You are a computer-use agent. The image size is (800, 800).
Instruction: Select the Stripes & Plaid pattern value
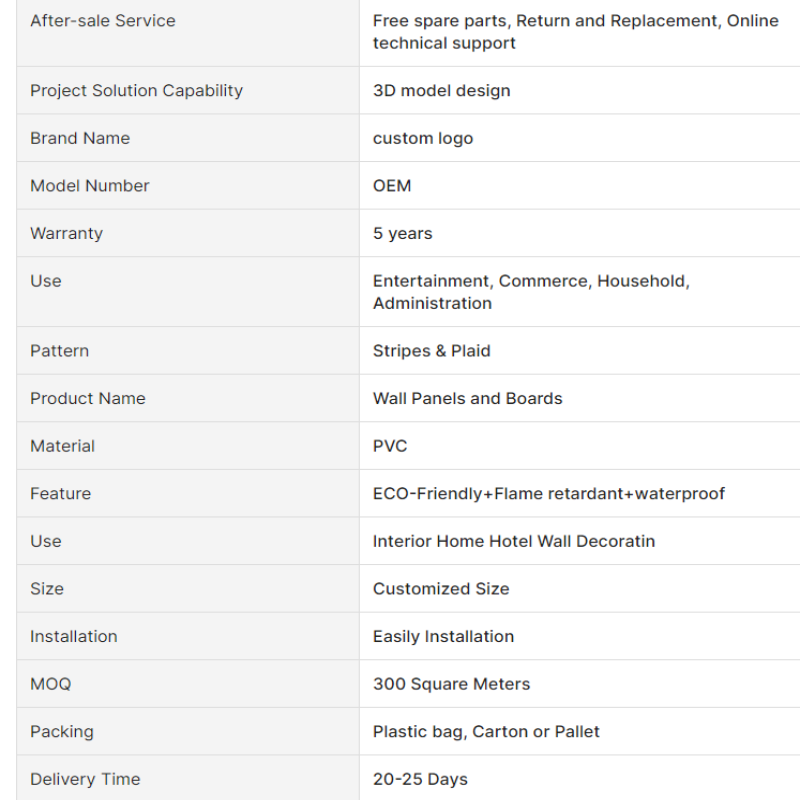click(x=432, y=351)
